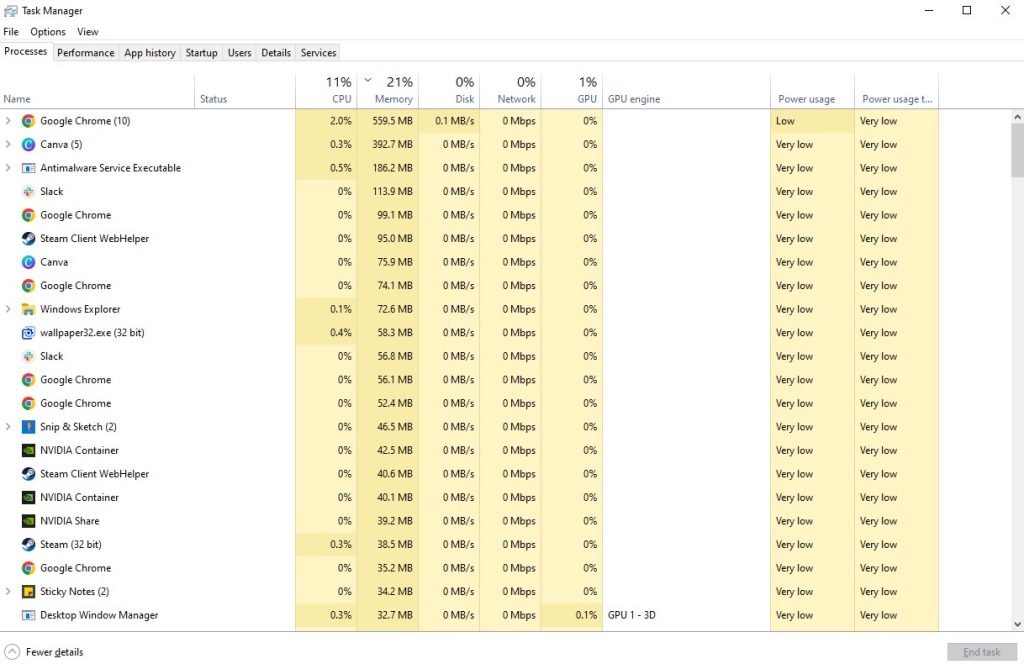Viewport: 1024px width, 669px height.
Task: Click the Slack icon at 113.9 MB
Action: tap(28, 191)
